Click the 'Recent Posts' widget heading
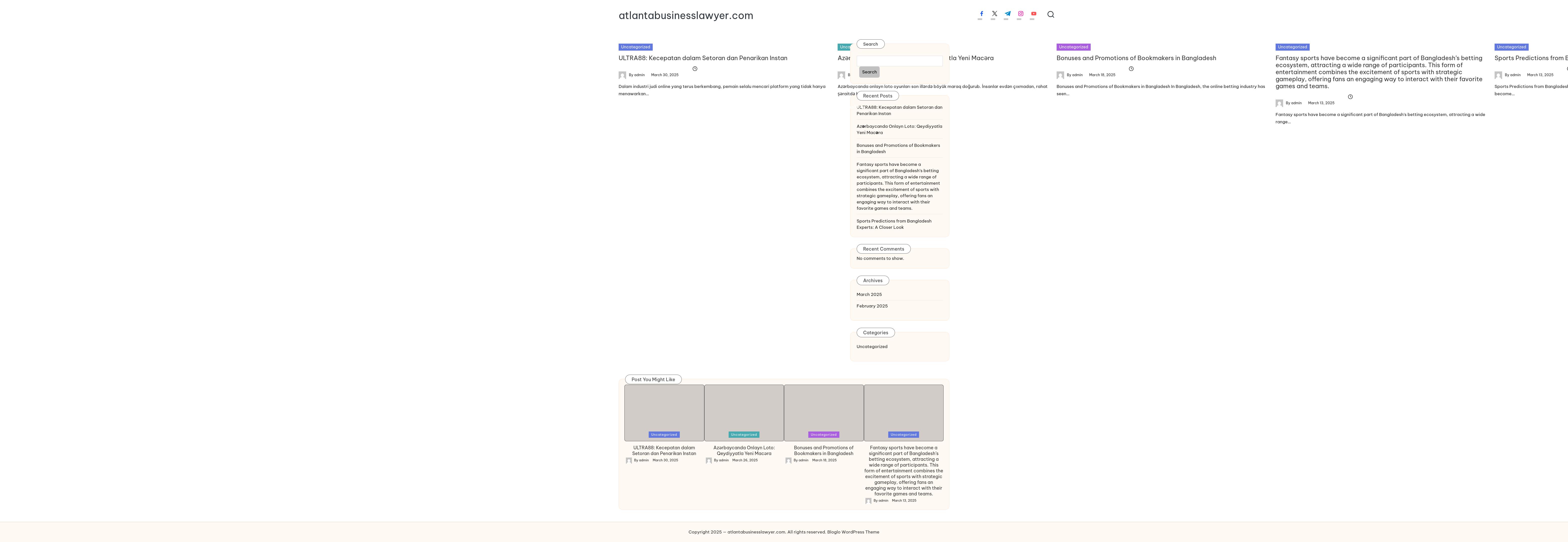 click(878, 96)
